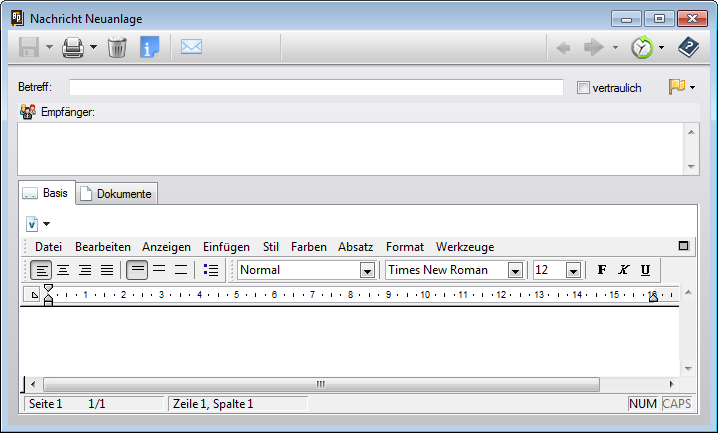Viewport: 718px width, 433px height.
Task: Click the blue info icon
Action: (150, 47)
